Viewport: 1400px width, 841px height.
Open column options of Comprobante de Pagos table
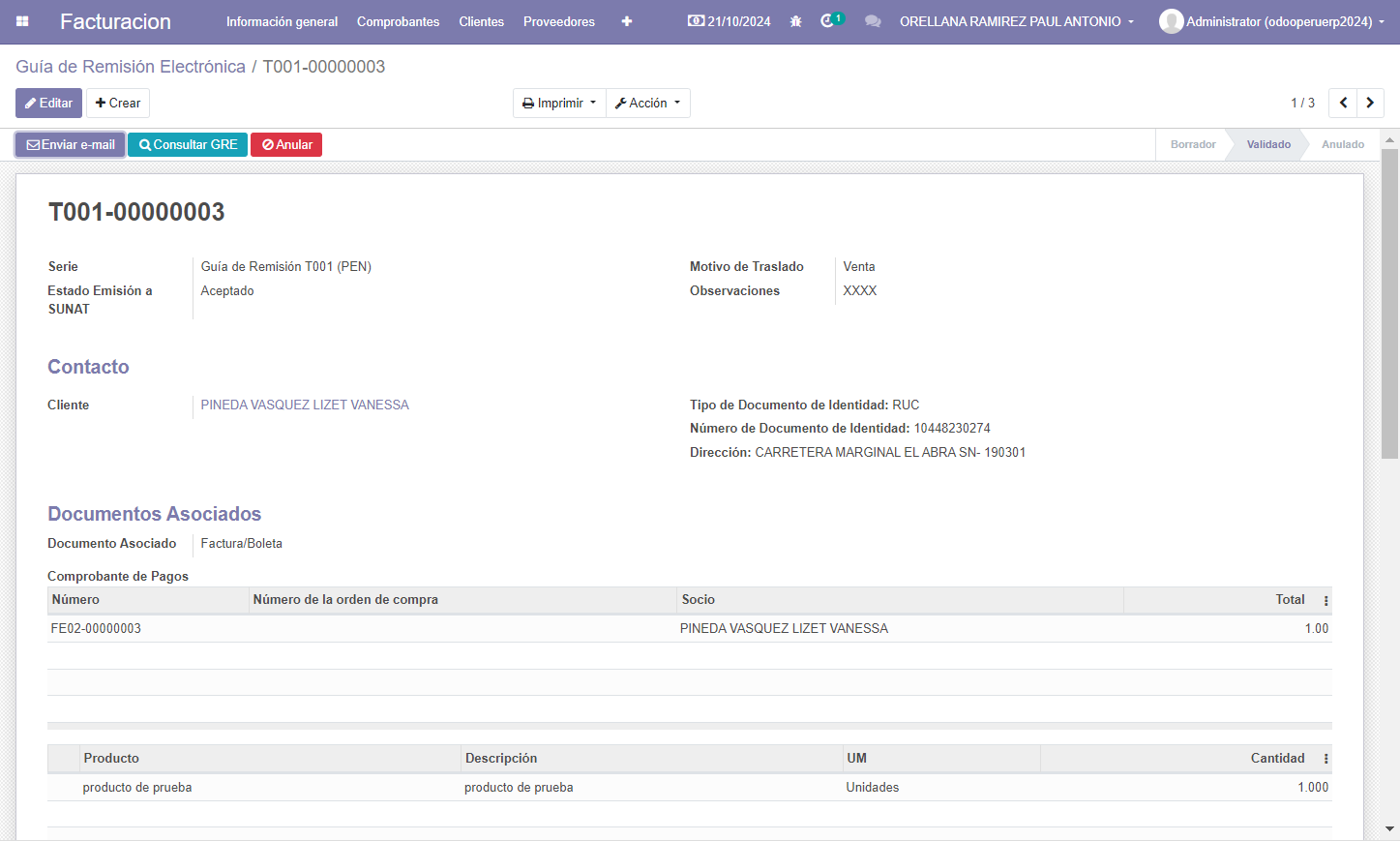click(1326, 601)
